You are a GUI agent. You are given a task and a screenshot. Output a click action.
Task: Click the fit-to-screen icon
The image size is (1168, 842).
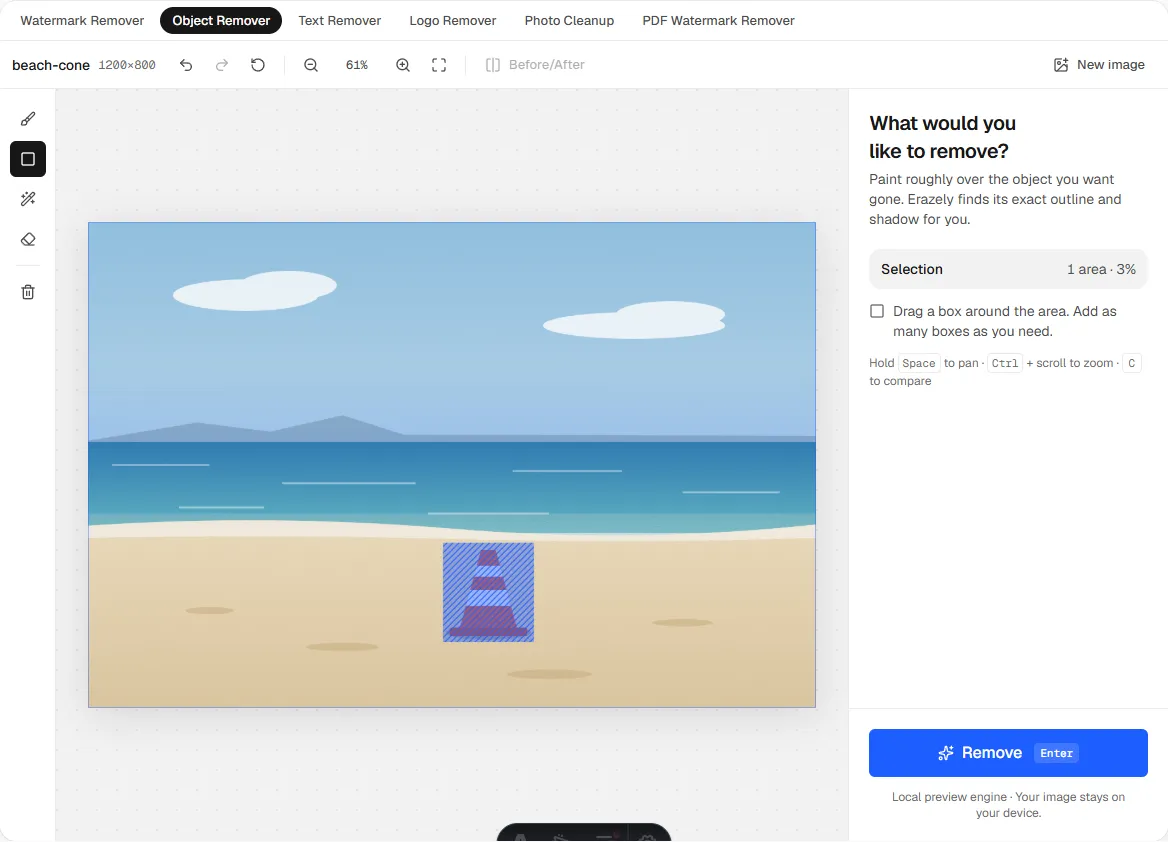439,65
